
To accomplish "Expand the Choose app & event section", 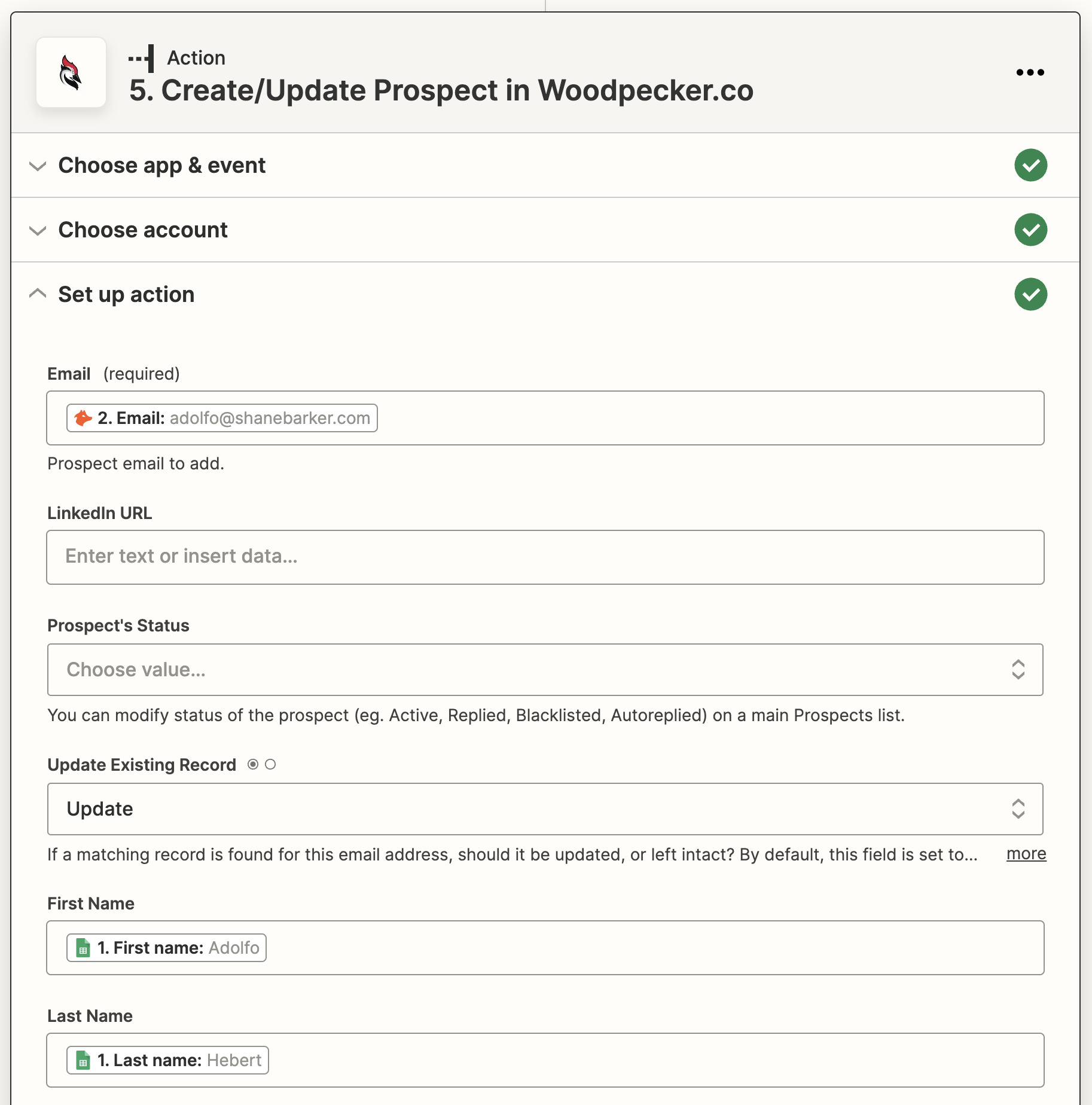I will coord(37,166).
